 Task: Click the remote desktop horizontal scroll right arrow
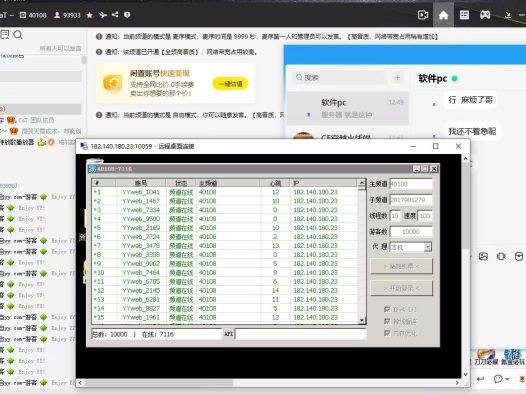458,383
